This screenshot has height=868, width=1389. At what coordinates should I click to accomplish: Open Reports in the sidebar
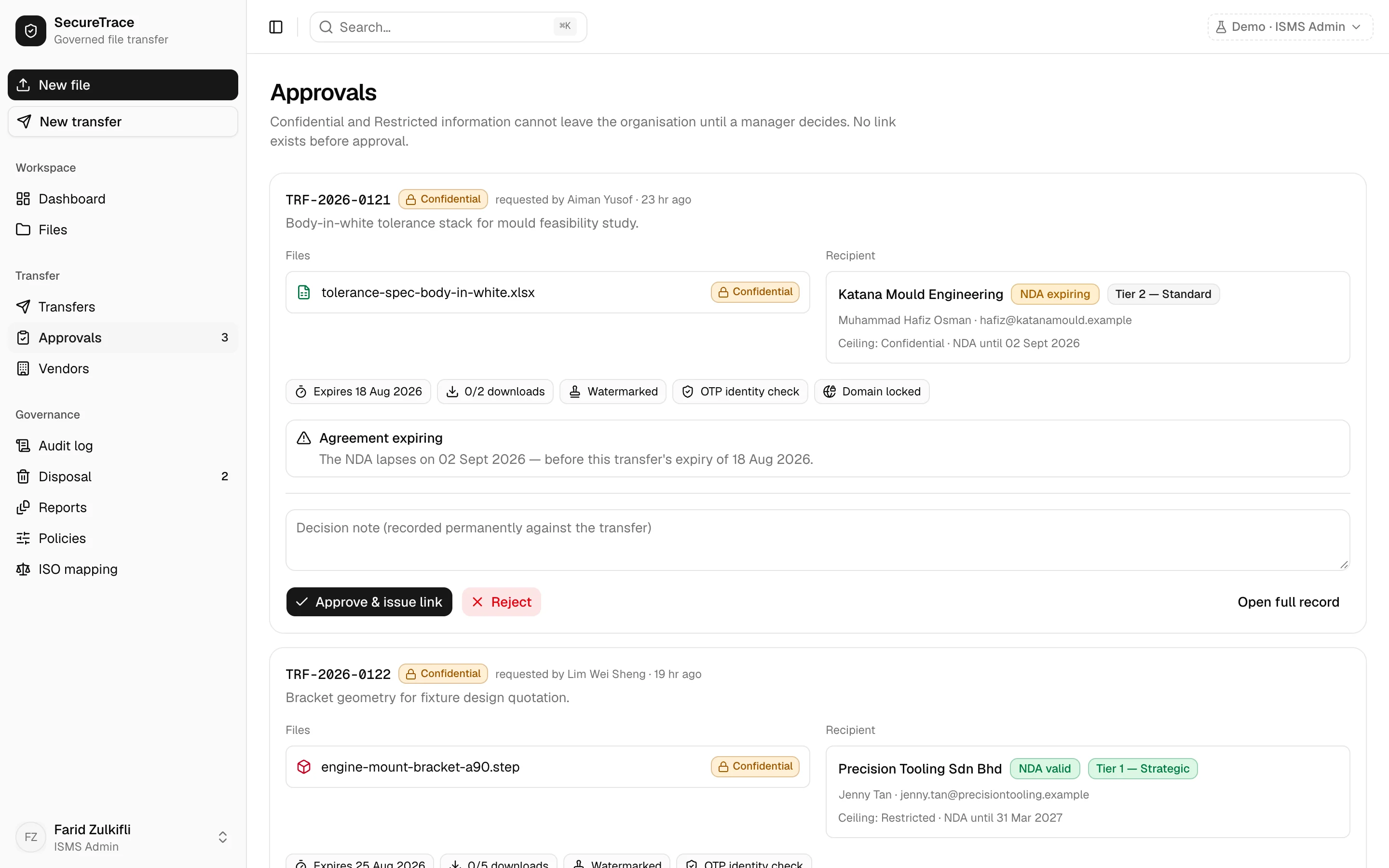123,507
